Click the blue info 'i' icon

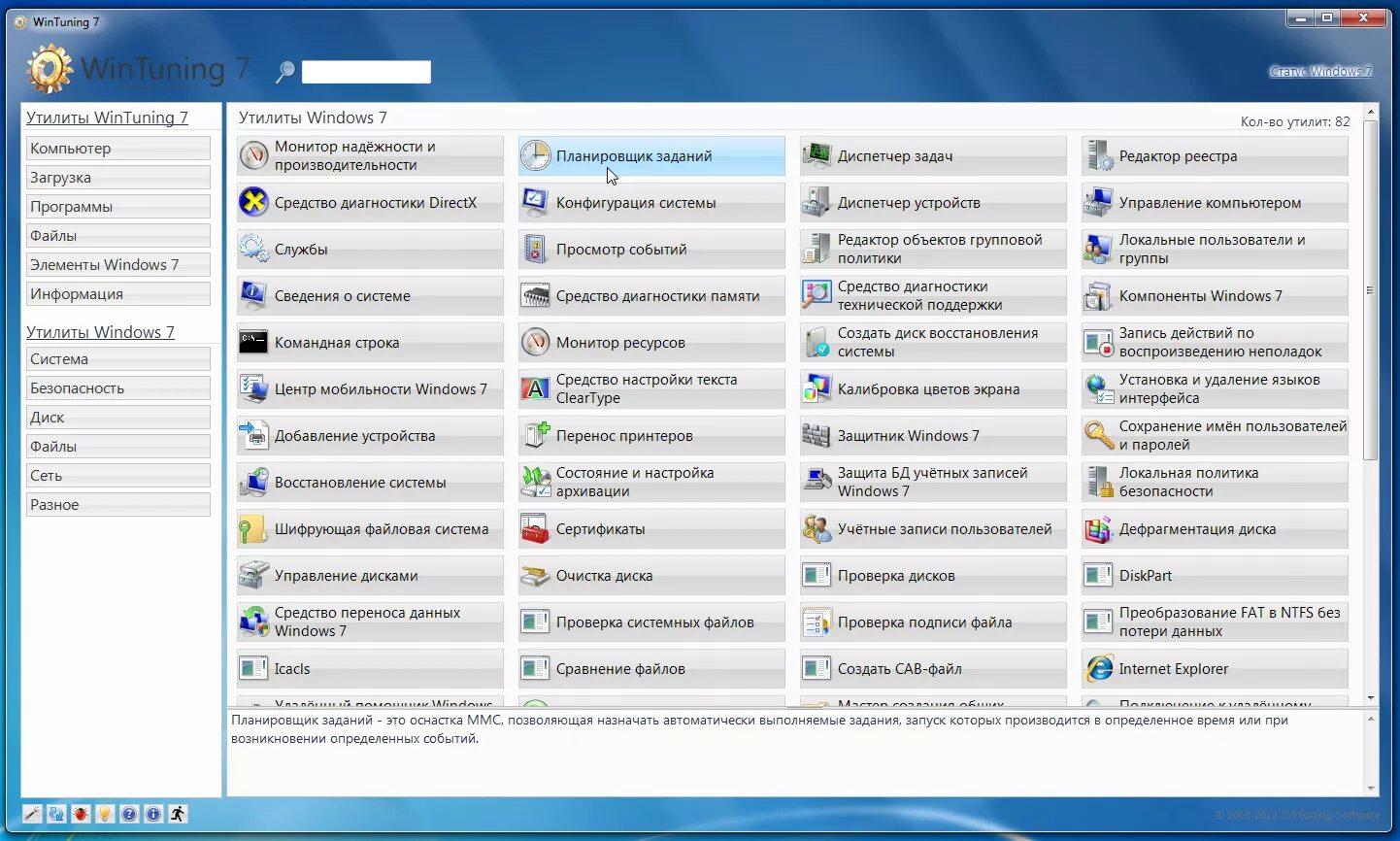pyautogui.click(x=153, y=814)
